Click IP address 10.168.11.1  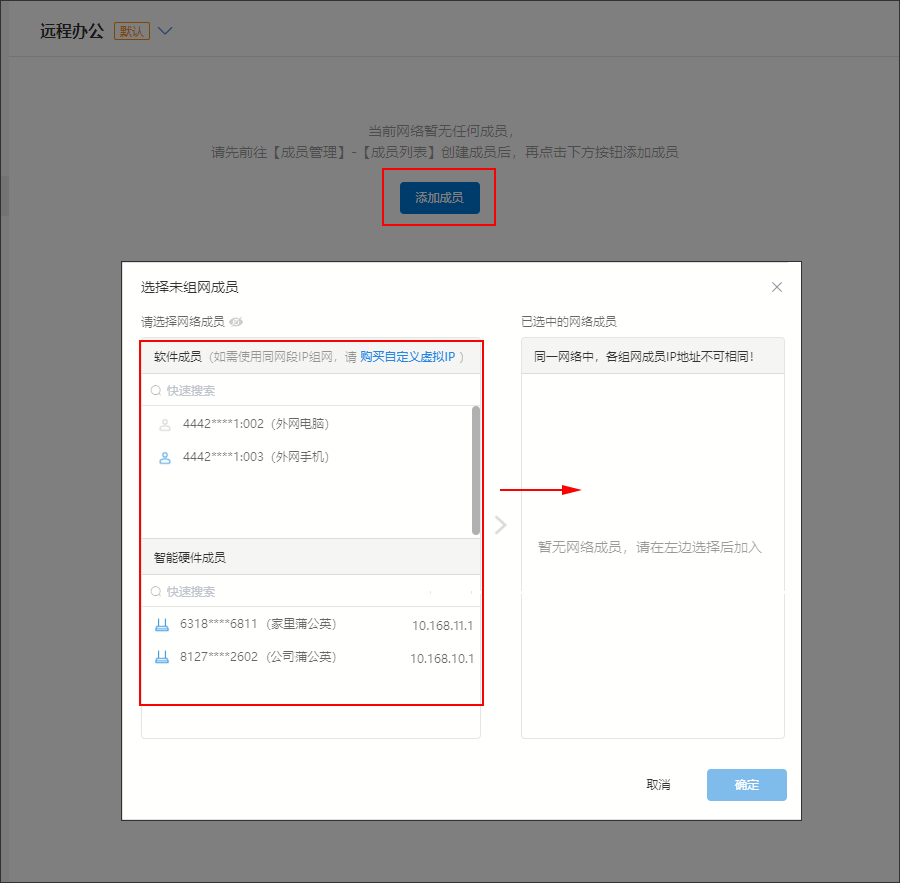(x=443, y=626)
